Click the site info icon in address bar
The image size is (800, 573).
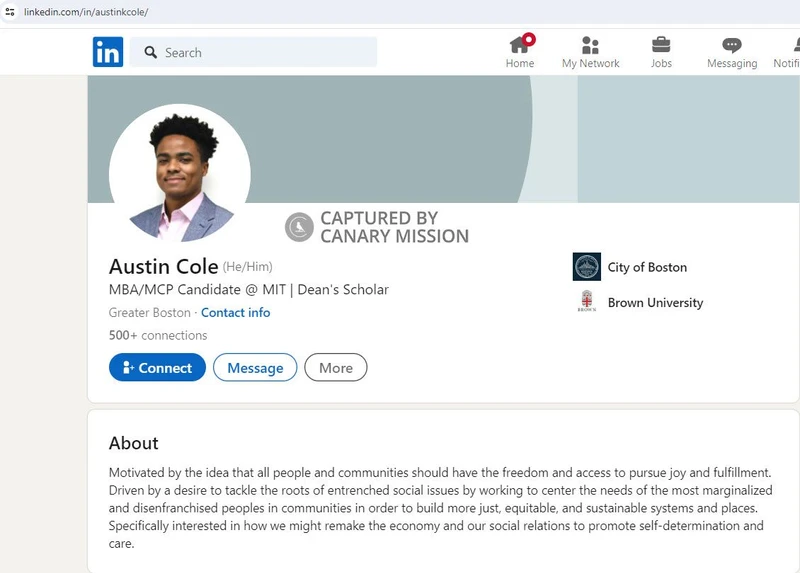tap(10, 12)
